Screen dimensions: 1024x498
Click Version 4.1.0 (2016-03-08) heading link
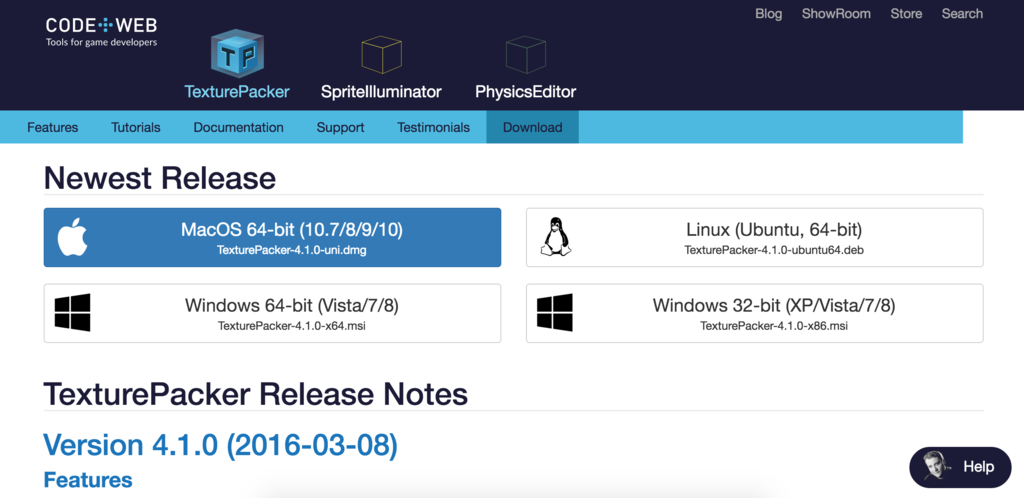pyautogui.click(x=220, y=445)
